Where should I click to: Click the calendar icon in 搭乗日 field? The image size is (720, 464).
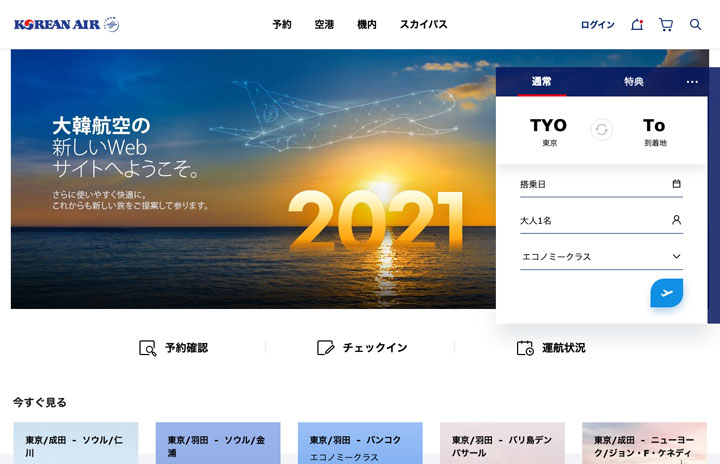click(x=676, y=184)
